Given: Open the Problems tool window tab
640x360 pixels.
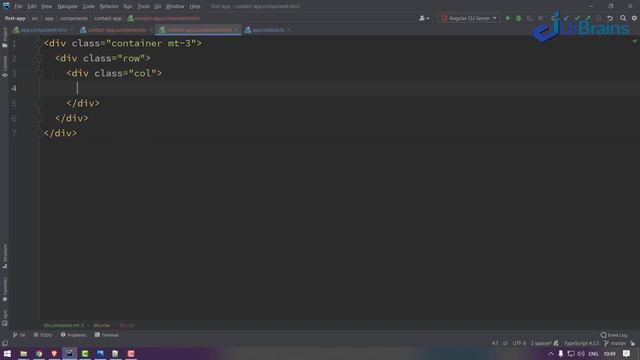Looking at the screenshot, I should coord(73,335).
